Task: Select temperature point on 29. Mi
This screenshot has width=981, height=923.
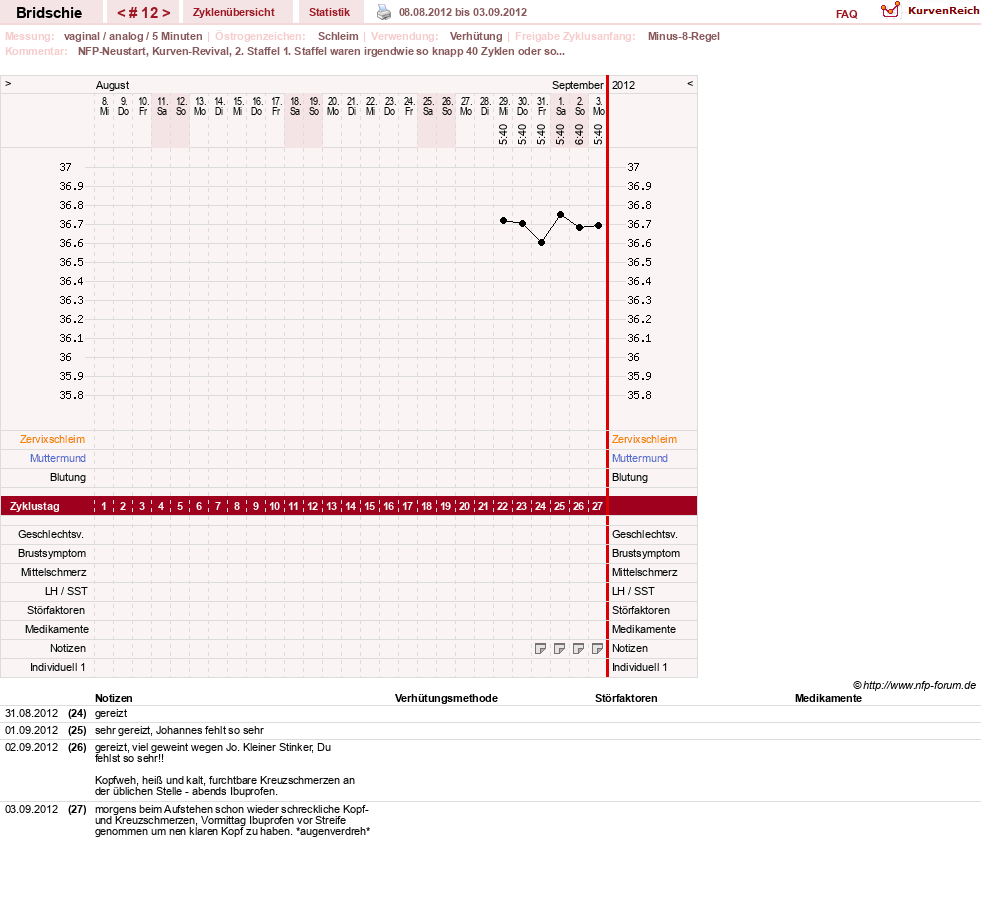Action: [x=504, y=220]
